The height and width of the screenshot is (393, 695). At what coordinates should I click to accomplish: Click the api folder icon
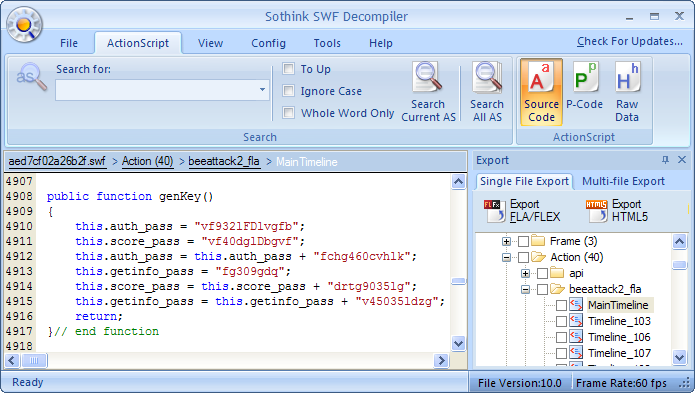pyautogui.click(x=557, y=272)
